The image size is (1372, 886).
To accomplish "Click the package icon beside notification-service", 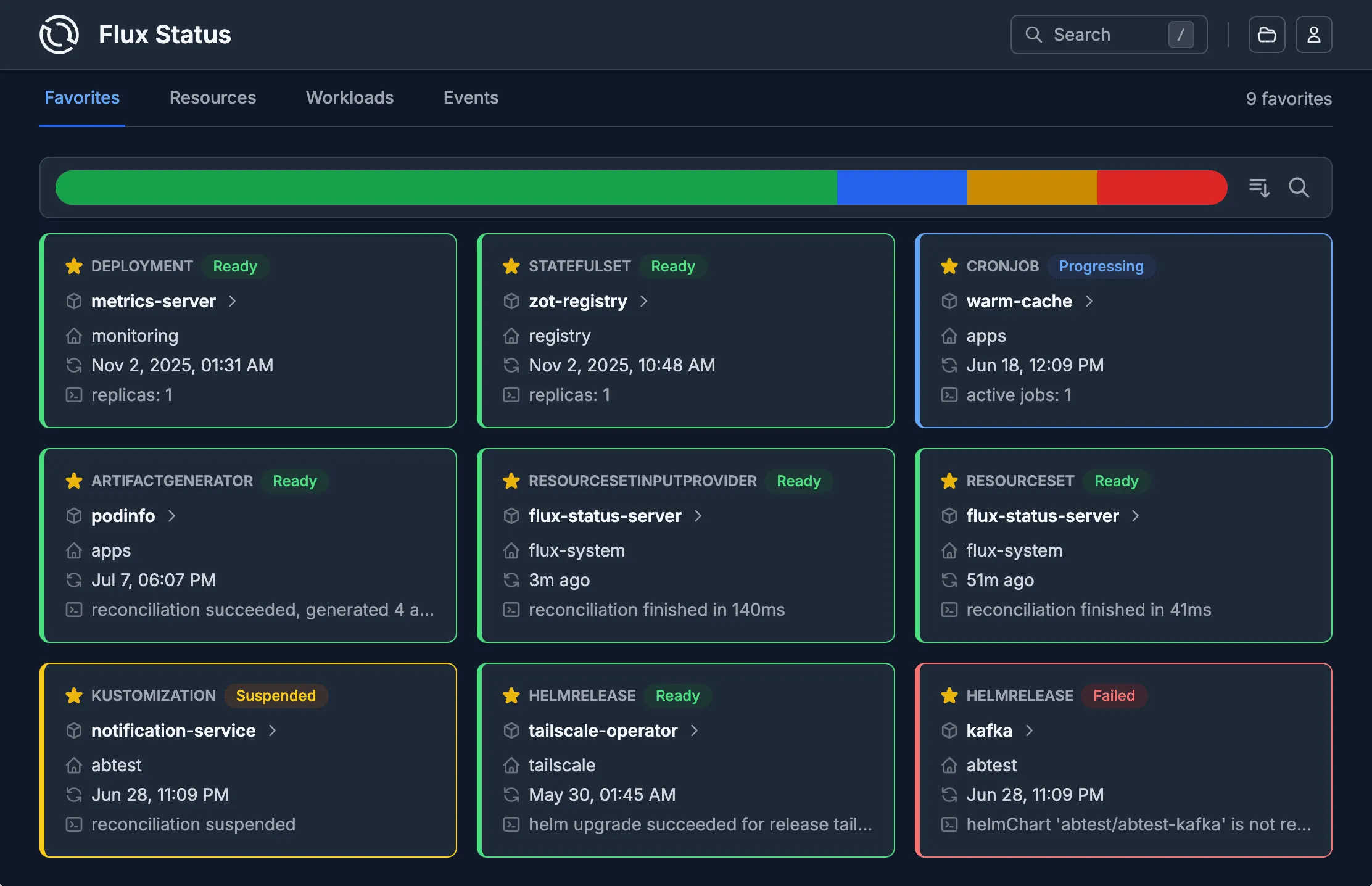I will tap(74, 731).
